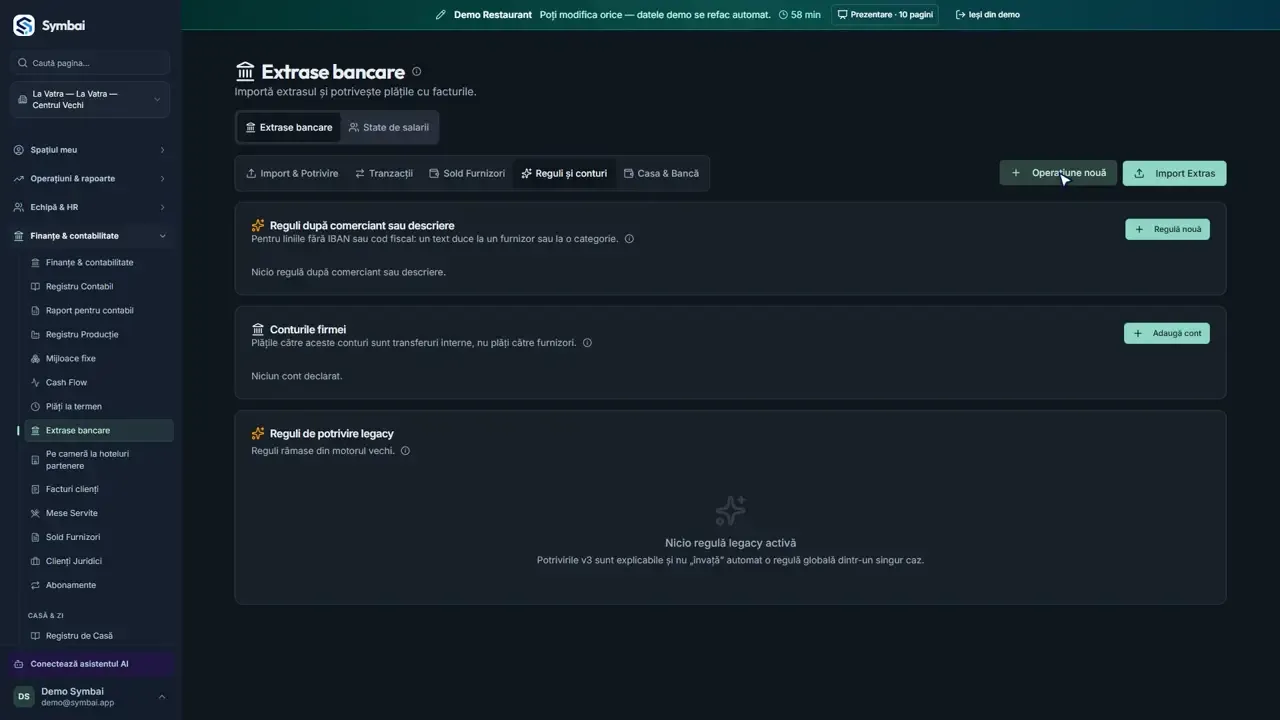Screen dimensions: 1280x720
Task: Click Ieși din demo link
Action: 987,15
